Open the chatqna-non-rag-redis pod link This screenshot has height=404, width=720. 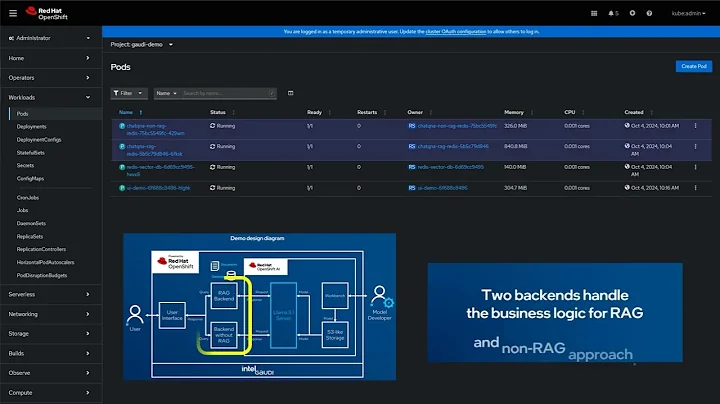pyautogui.click(x=155, y=129)
